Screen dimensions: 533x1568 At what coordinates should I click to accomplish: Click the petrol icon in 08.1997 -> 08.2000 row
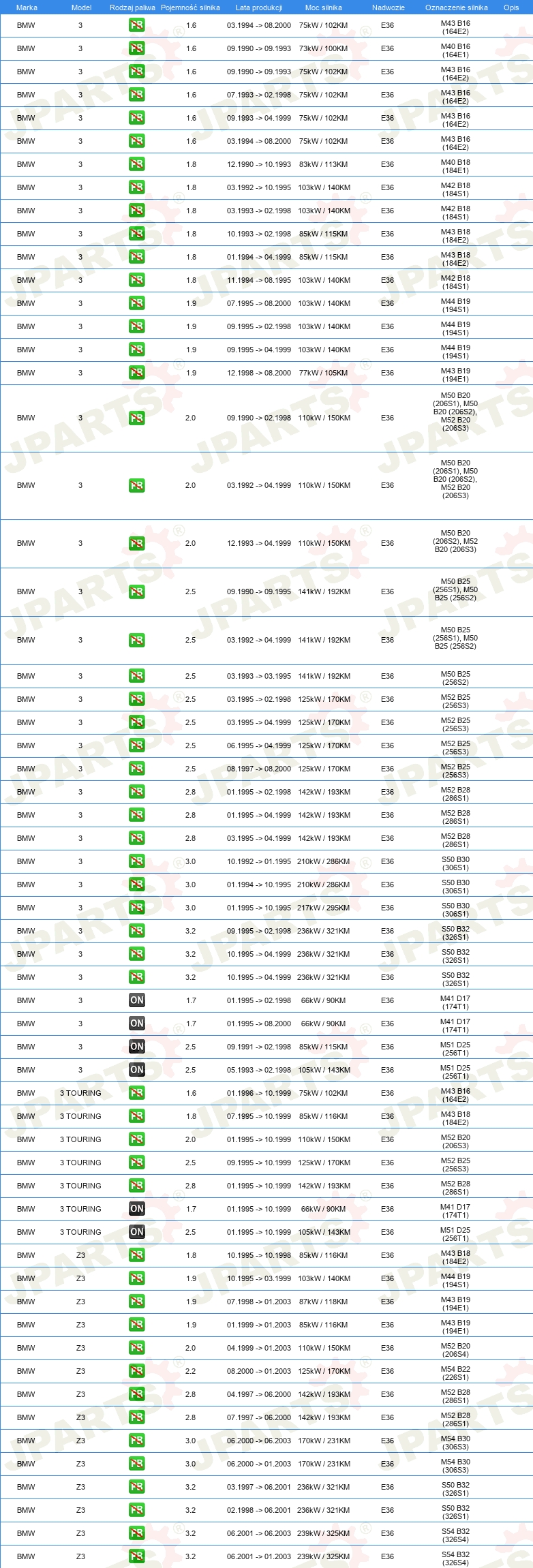136,769
